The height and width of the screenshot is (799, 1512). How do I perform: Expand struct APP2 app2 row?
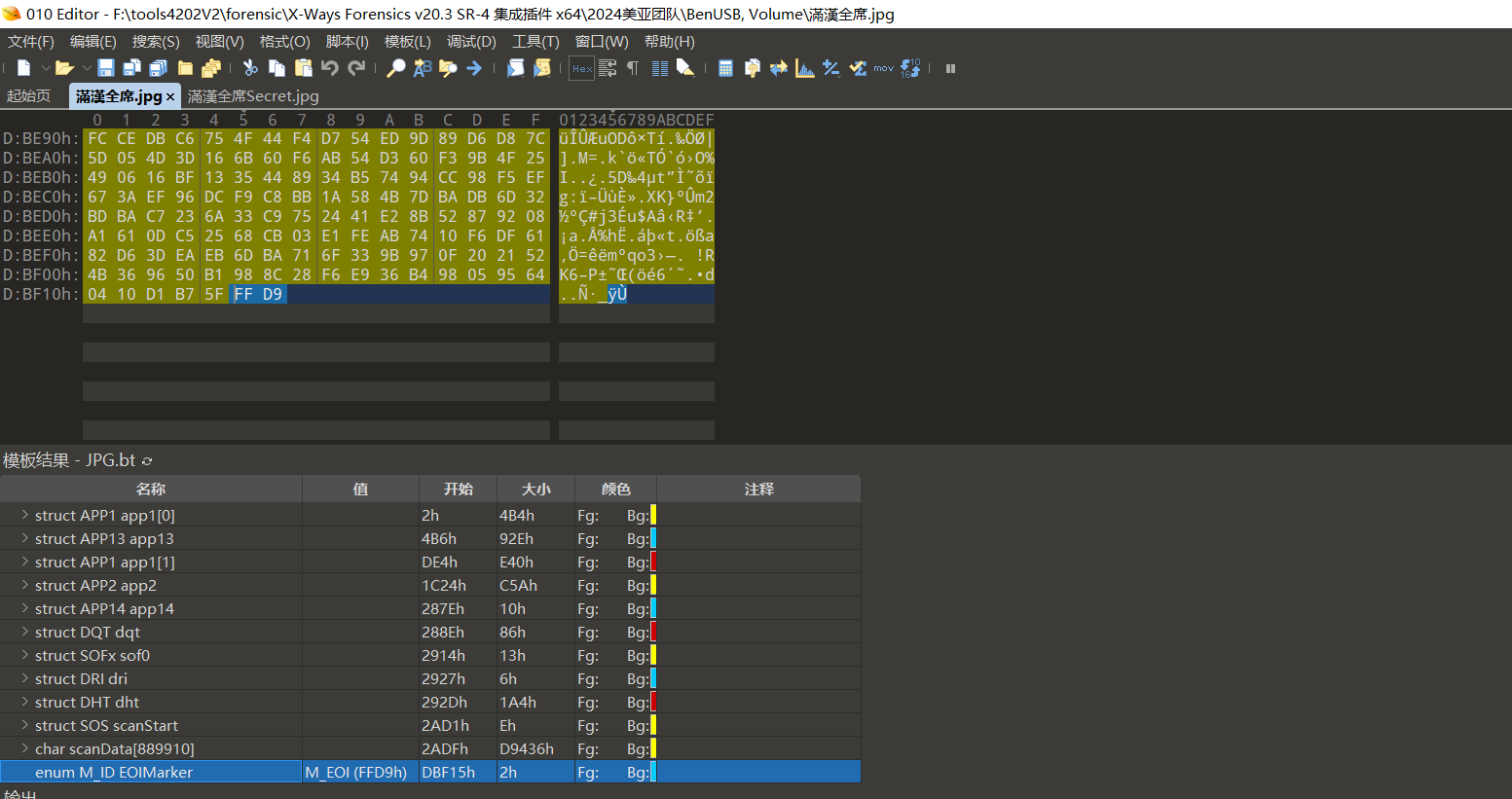24,585
